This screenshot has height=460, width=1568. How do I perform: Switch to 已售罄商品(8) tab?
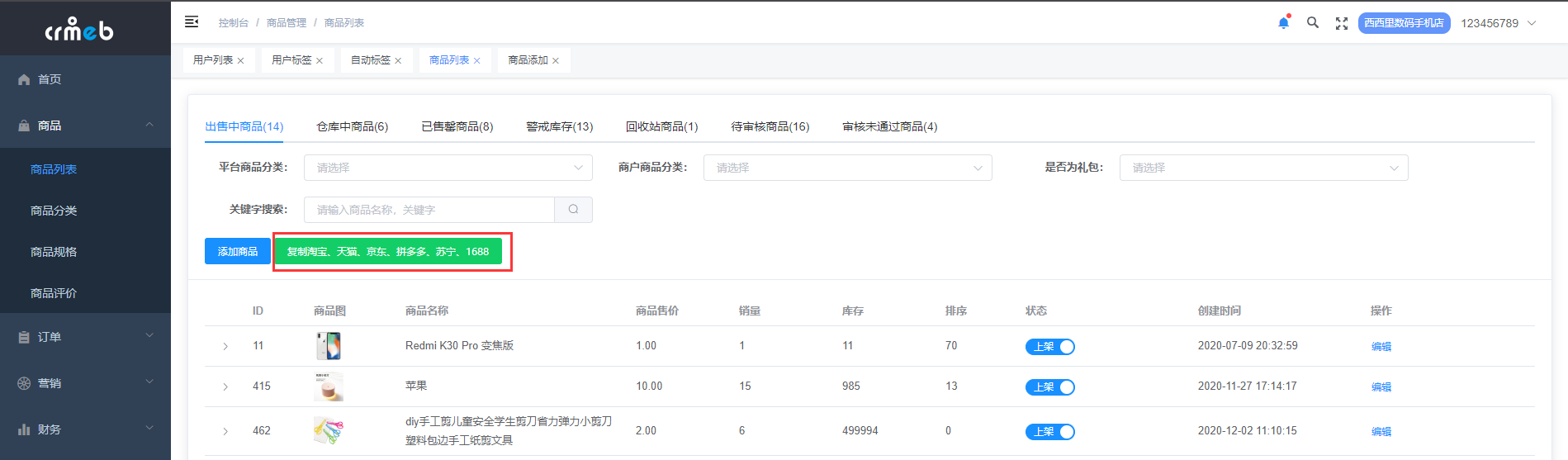tap(457, 126)
